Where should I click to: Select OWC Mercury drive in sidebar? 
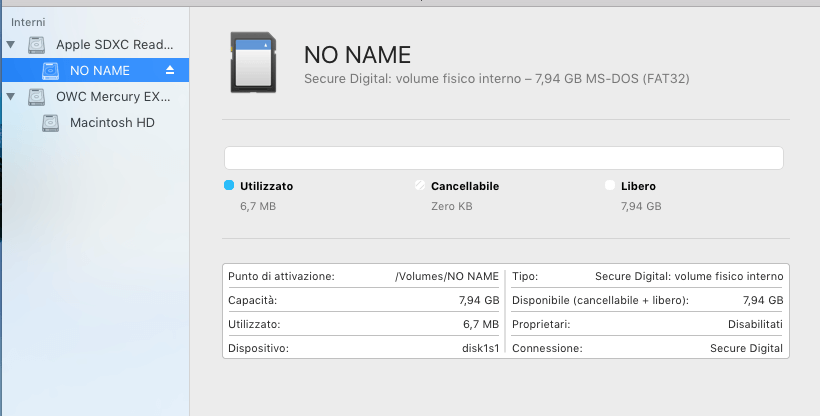coord(114,97)
